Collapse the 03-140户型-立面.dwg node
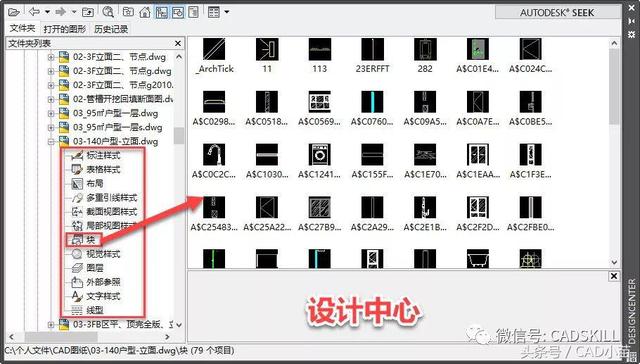The width and height of the screenshot is (640, 364). click(x=51, y=142)
